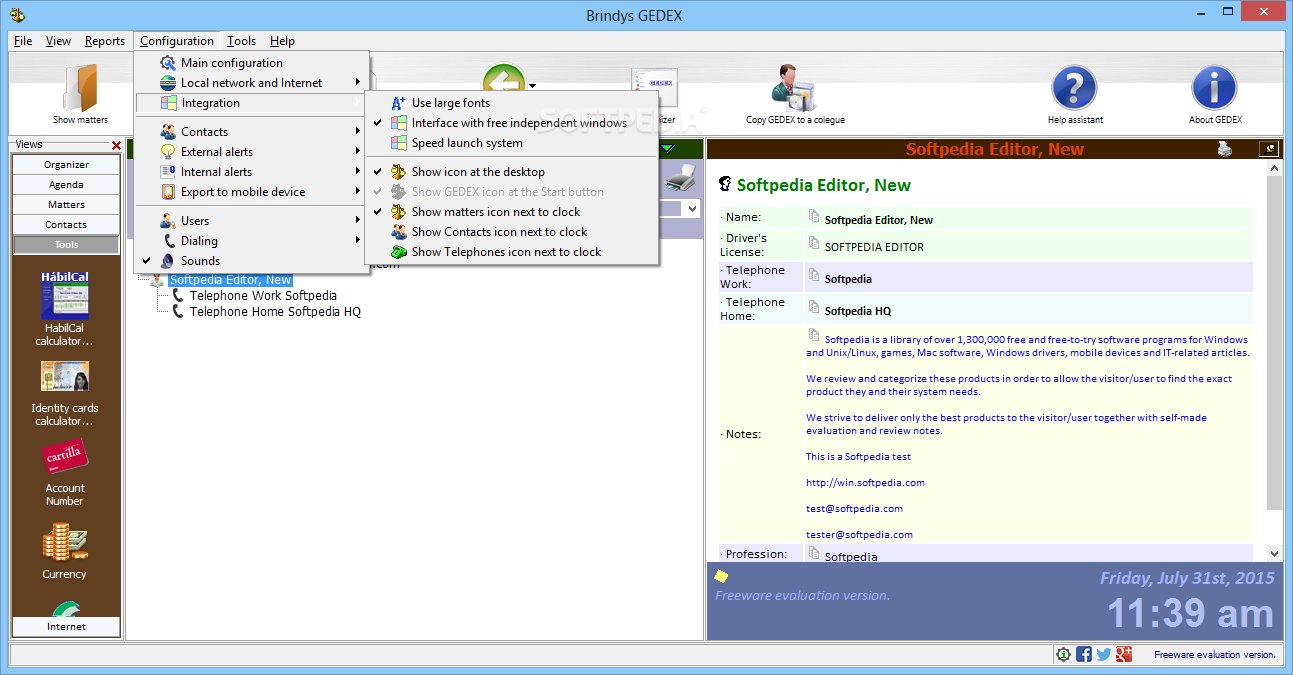Expand the Internal alerts submenu
This screenshot has height=675, width=1293.
coord(251,172)
